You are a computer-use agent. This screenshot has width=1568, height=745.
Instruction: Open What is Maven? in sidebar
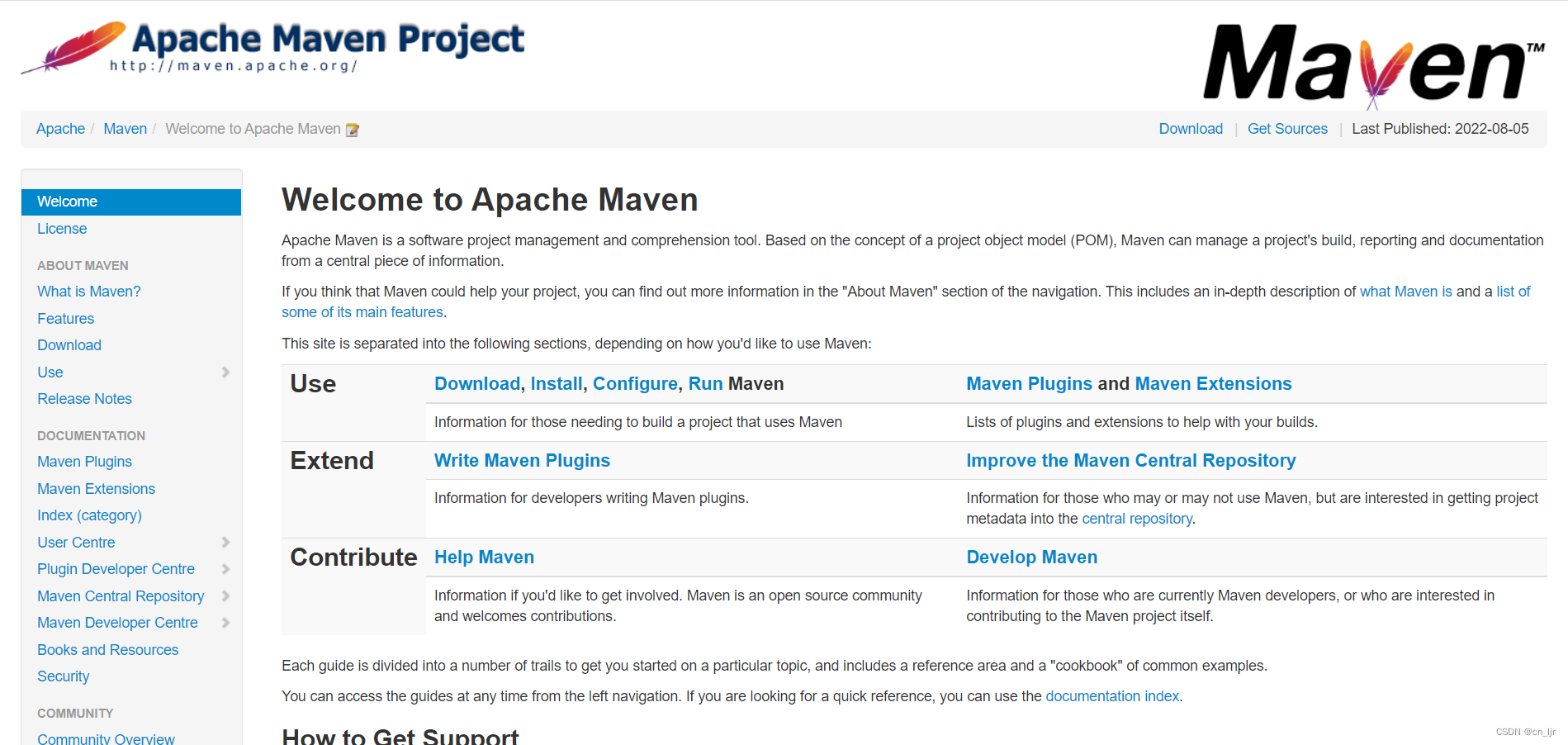pyautogui.click(x=89, y=292)
